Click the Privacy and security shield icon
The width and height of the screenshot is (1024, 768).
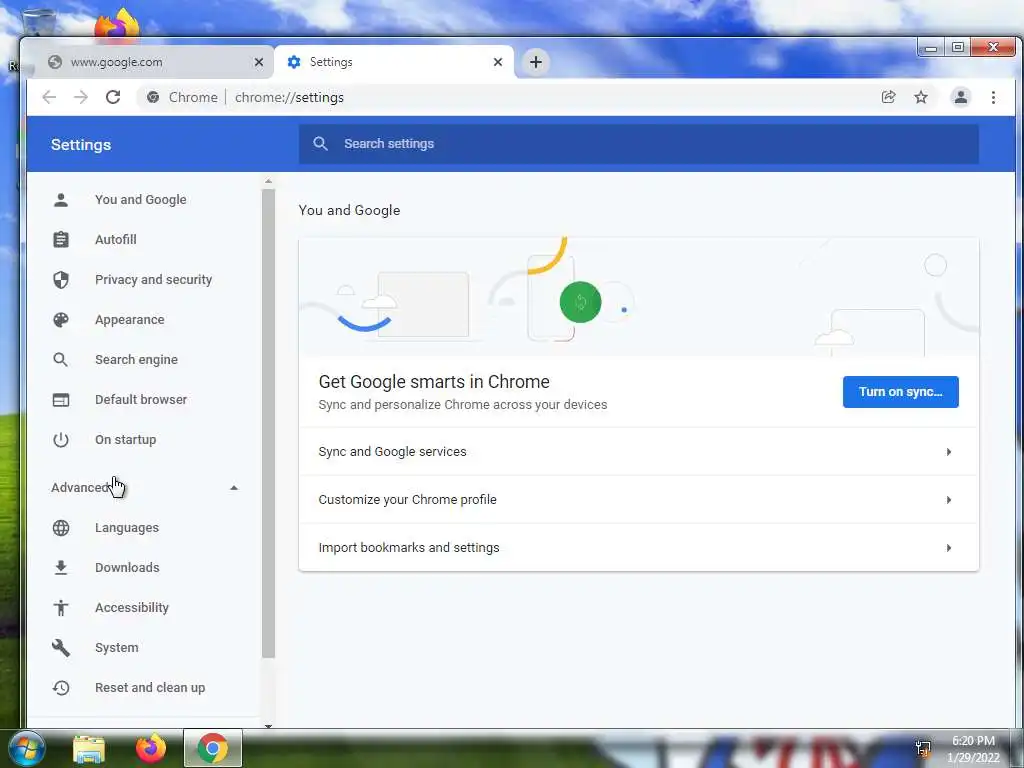(61, 280)
